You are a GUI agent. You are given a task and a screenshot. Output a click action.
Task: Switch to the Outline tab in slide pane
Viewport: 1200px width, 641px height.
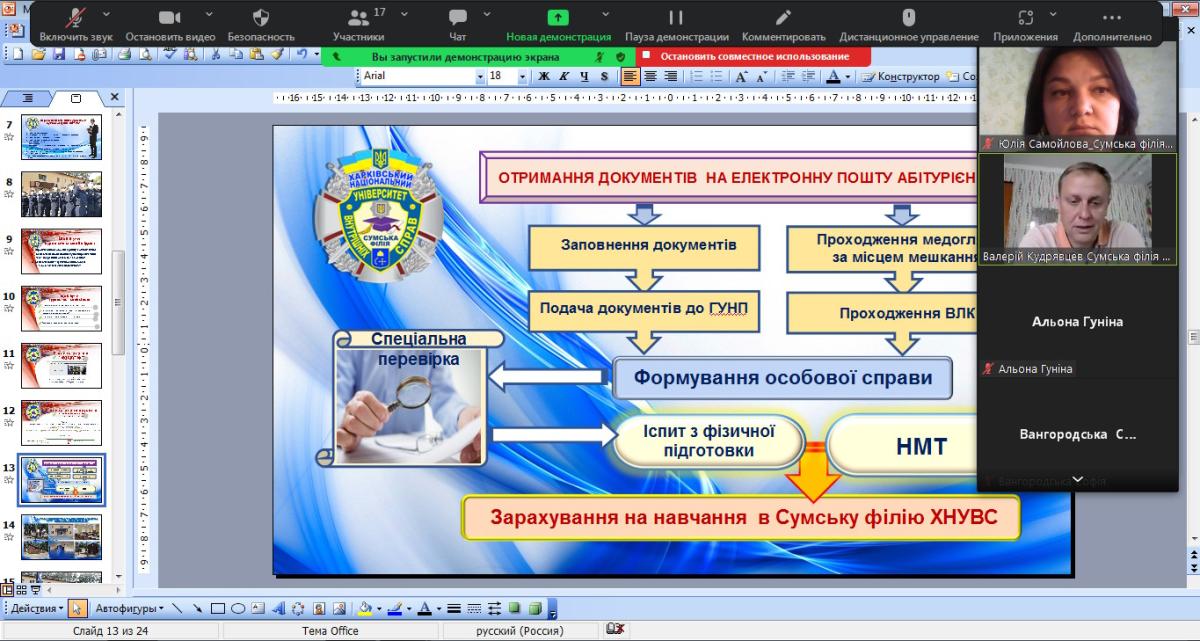tap(28, 98)
